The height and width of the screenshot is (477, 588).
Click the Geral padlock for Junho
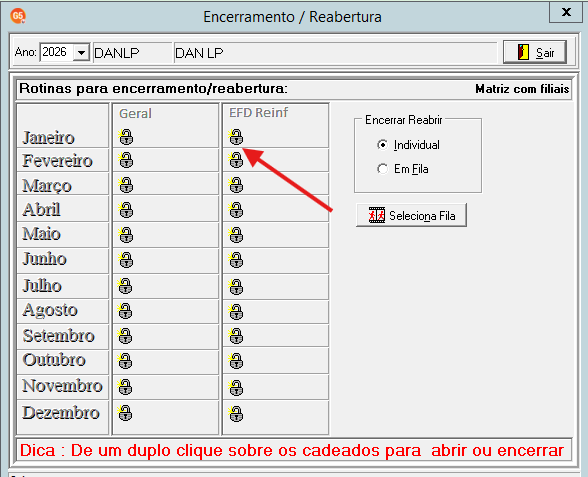[126, 260]
